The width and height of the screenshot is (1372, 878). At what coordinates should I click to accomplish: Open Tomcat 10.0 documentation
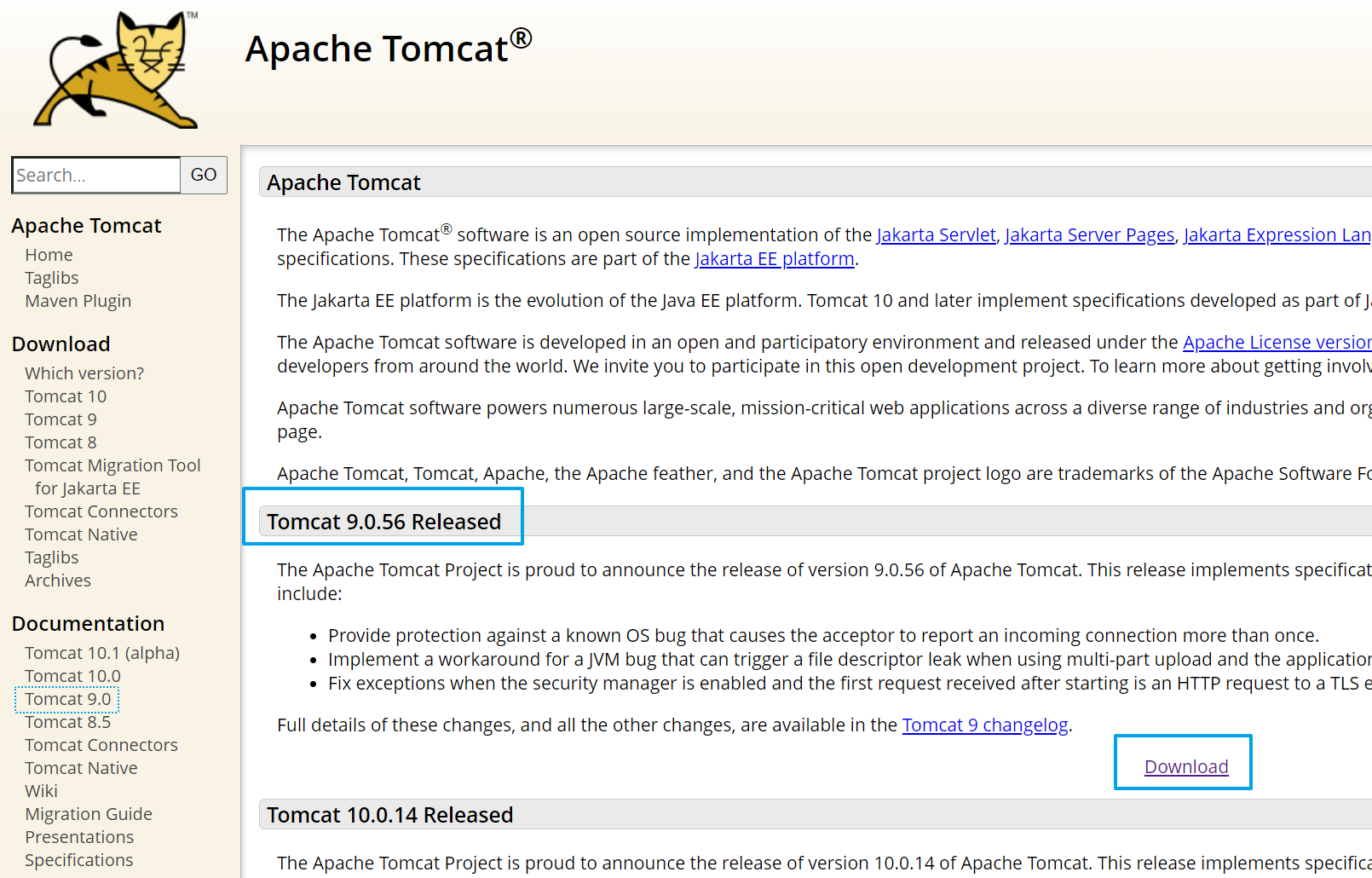72,676
